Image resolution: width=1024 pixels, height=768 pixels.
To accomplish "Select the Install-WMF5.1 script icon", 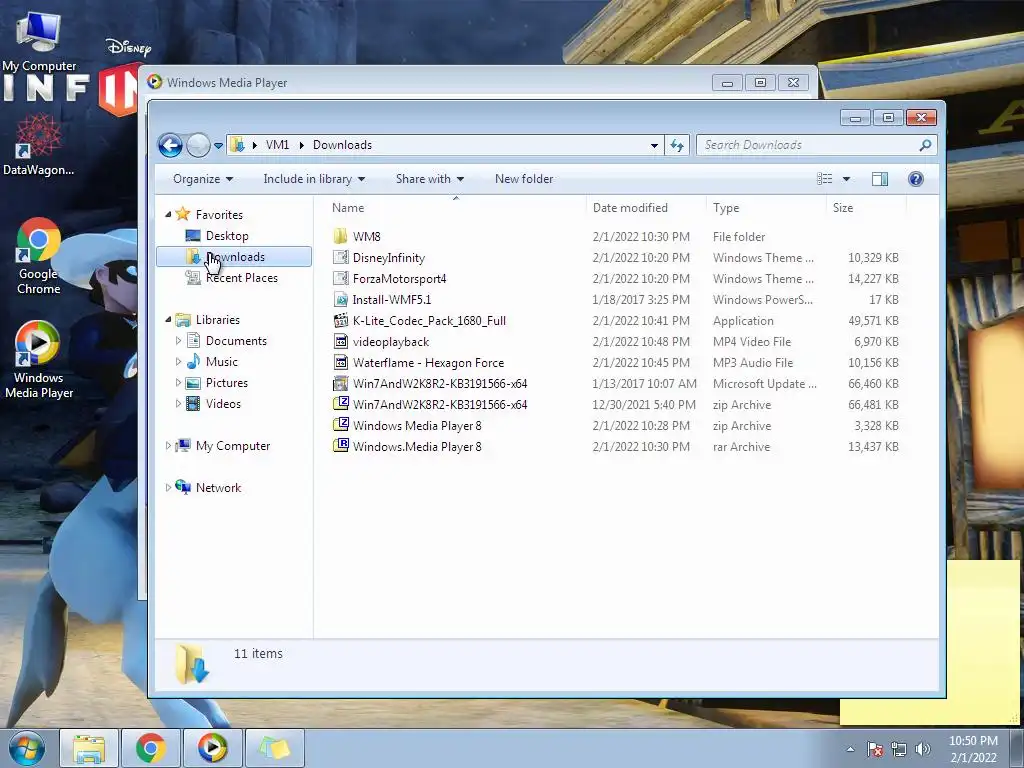I will (x=340, y=300).
